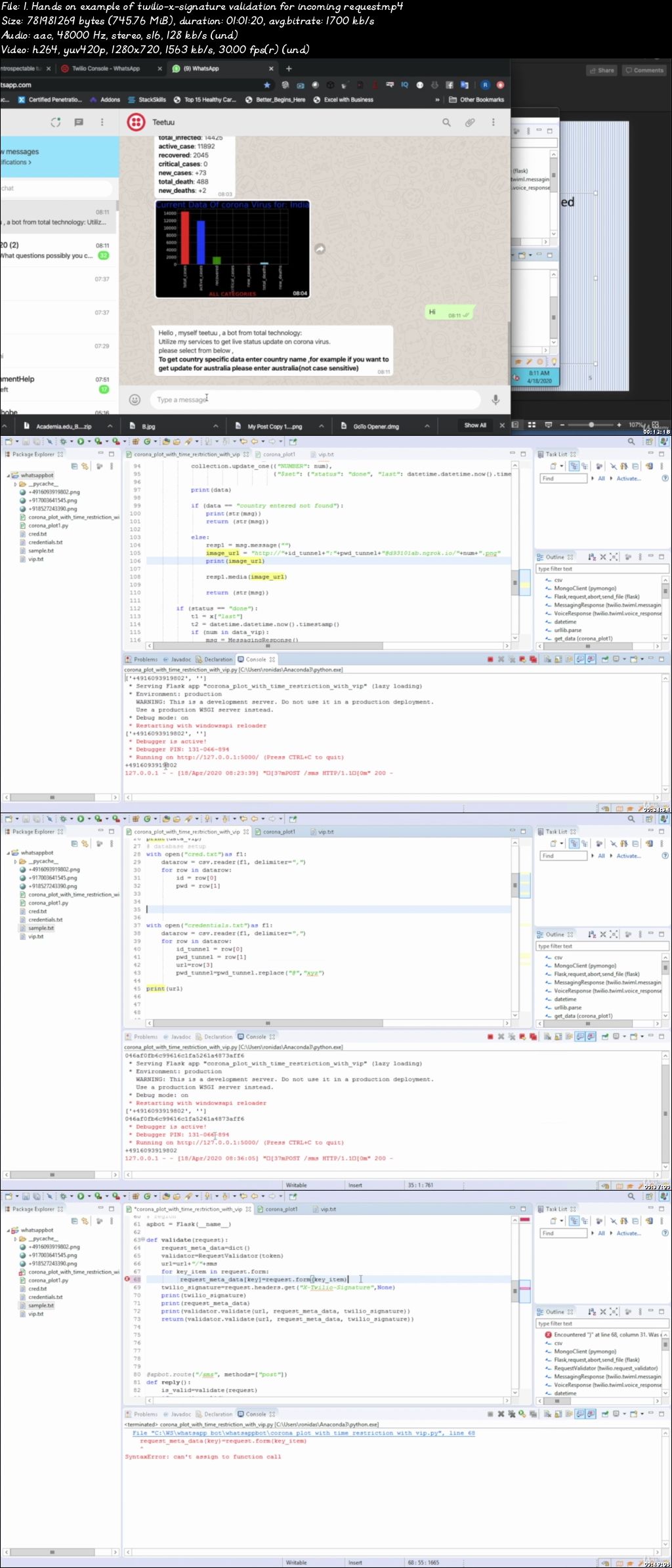The width and height of the screenshot is (672, 1568).
Task: Select sample.txt in the cred.txt Package Explorer
Action: (36, 928)
